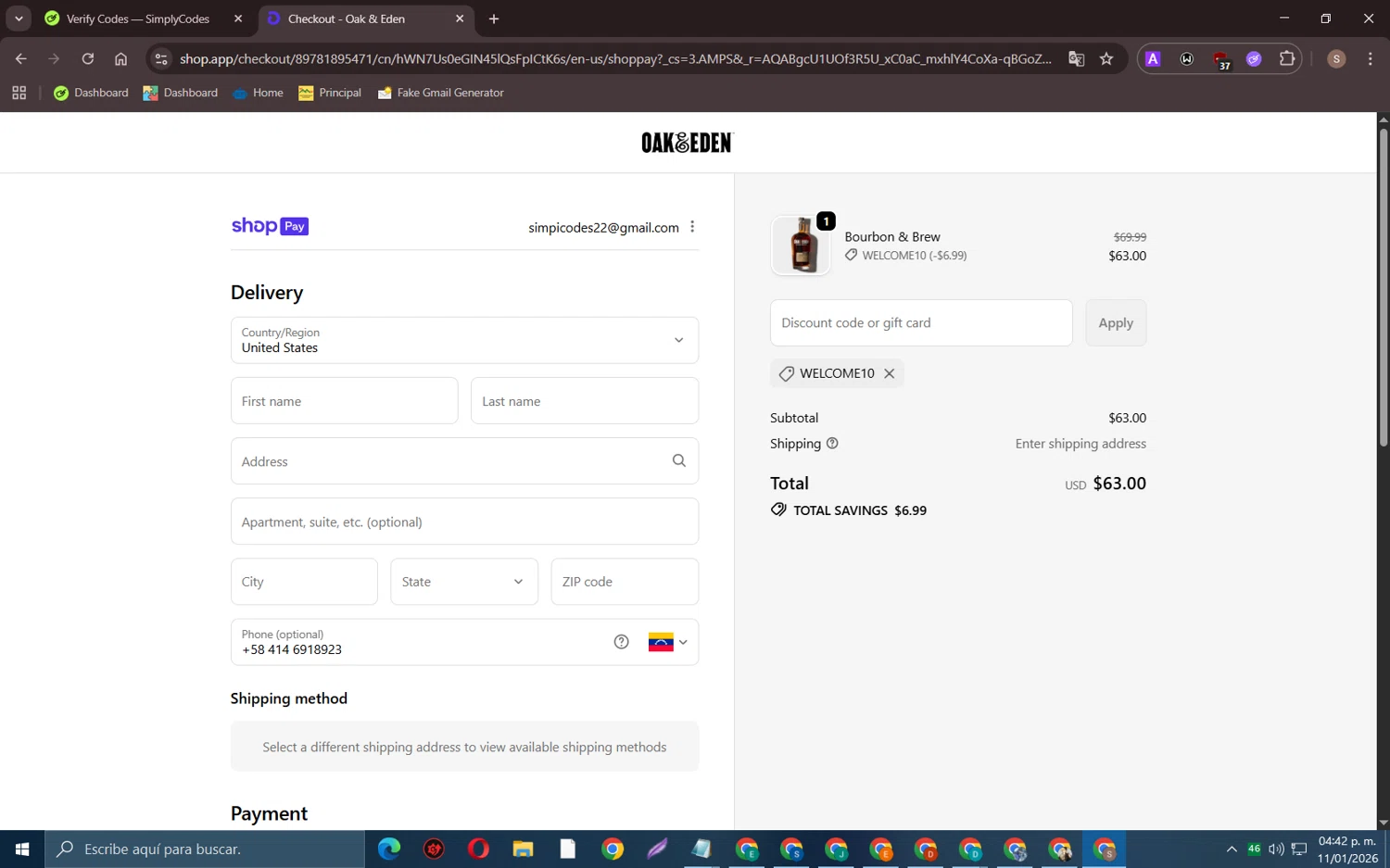Open Opera browser from the taskbar
The height and width of the screenshot is (868, 1390).
(478, 849)
